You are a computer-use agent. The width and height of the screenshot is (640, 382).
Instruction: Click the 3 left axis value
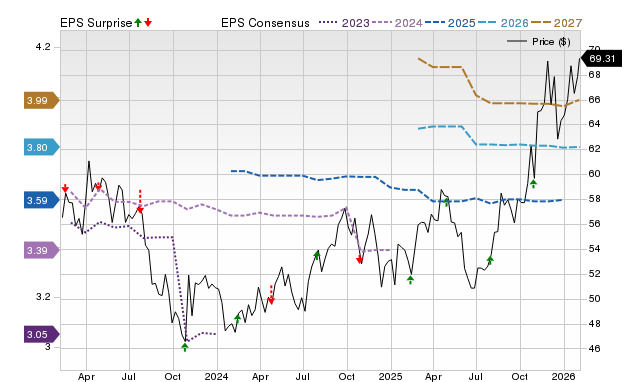coord(48,347)
